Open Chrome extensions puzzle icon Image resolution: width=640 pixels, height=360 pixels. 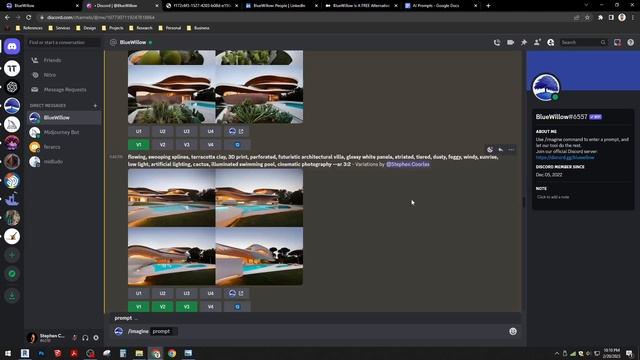(x=600, y=18)
